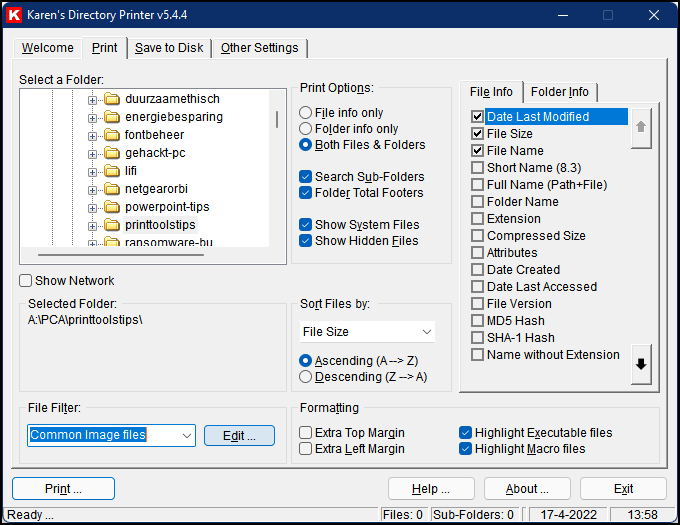
Task: Click the Print ... button
Action: click(63, 489)
